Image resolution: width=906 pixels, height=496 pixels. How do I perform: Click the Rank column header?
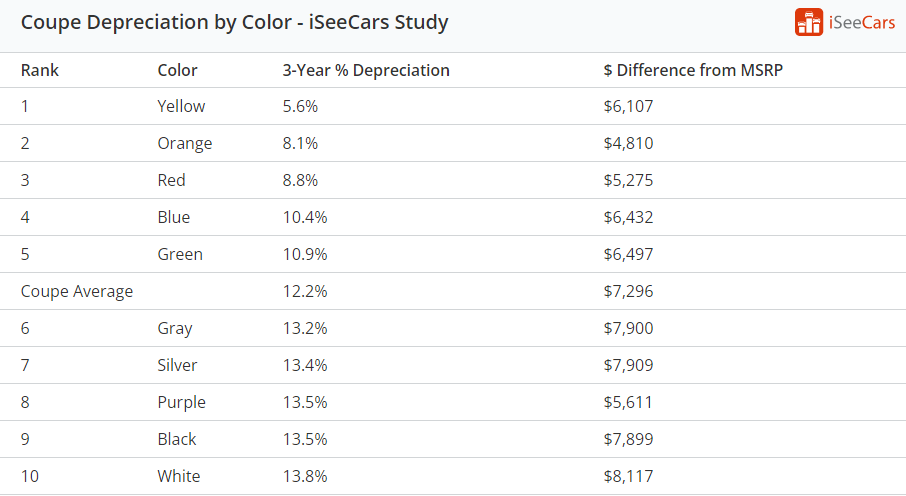[x=40, y=70]
